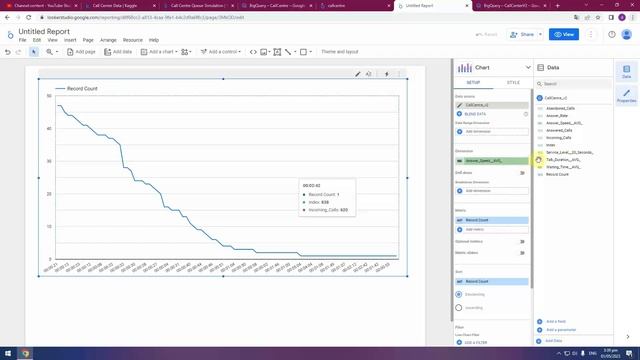Click Add dimension under Date Range Dimension
Image resolution: width=640 pixels, height=360 pixels.
pos(492,131)
